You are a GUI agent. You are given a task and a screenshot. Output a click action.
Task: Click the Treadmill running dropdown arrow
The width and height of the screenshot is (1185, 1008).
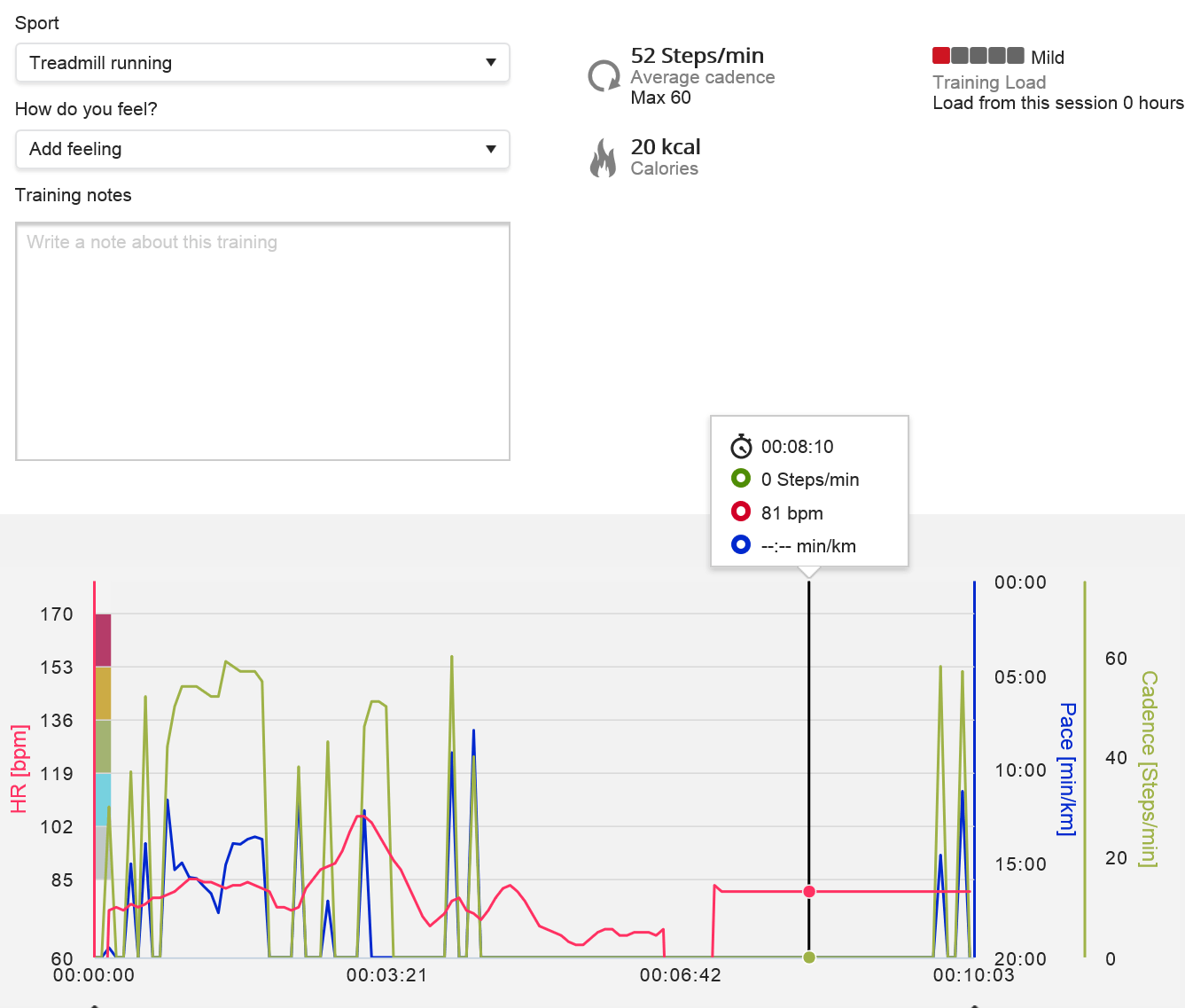pos(491,63)
